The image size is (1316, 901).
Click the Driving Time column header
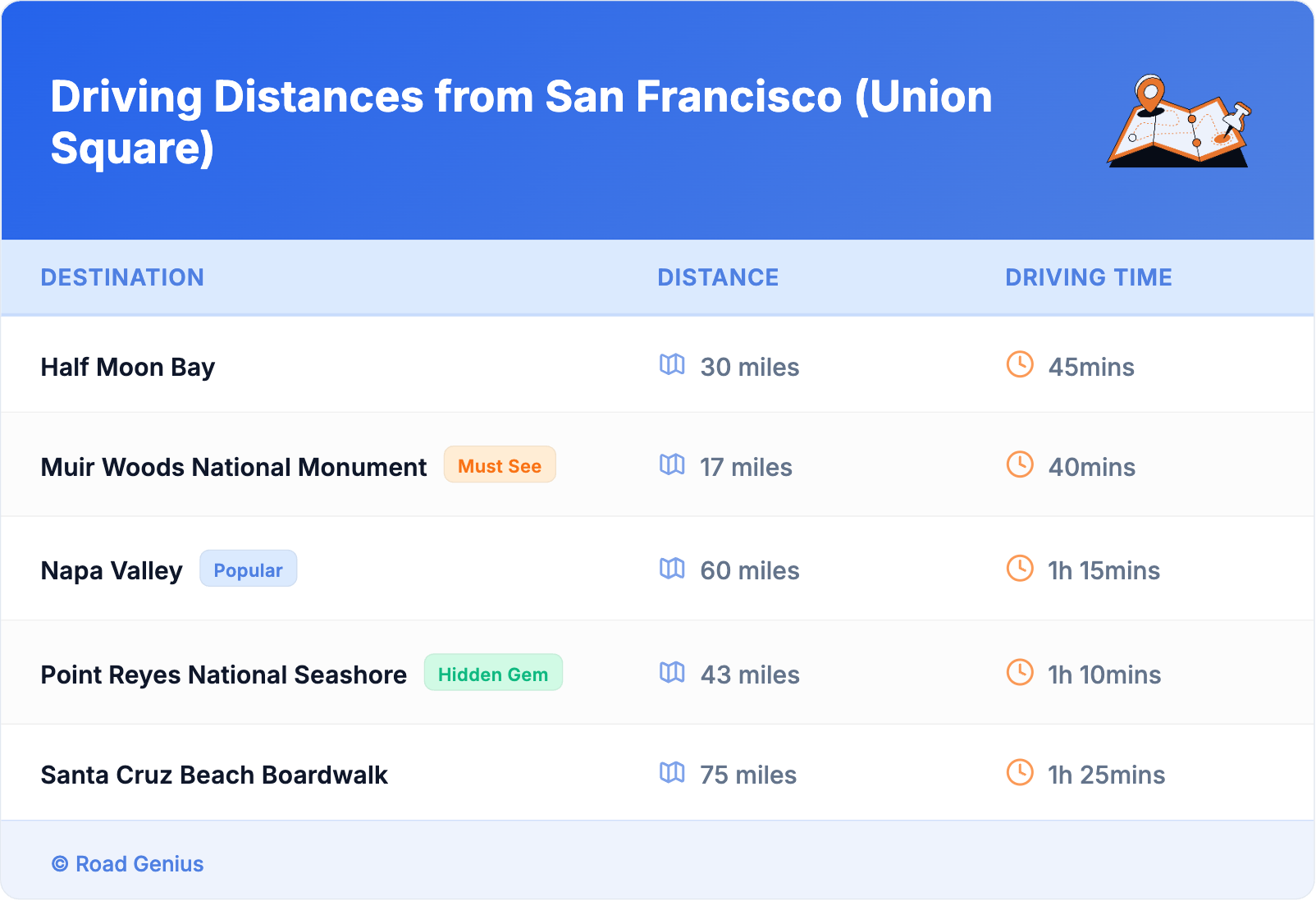[1088, 277]
